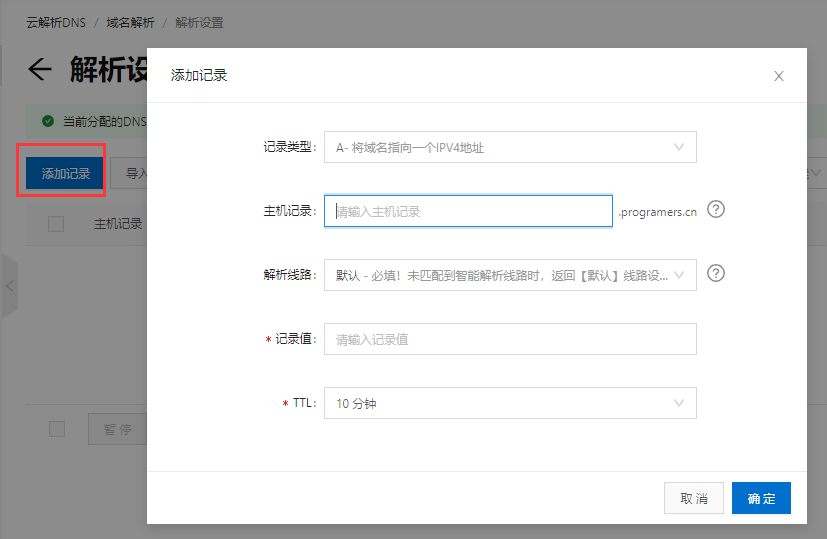
Task: Close the 添加记录 dialog with X
Action: pos(779,76)
